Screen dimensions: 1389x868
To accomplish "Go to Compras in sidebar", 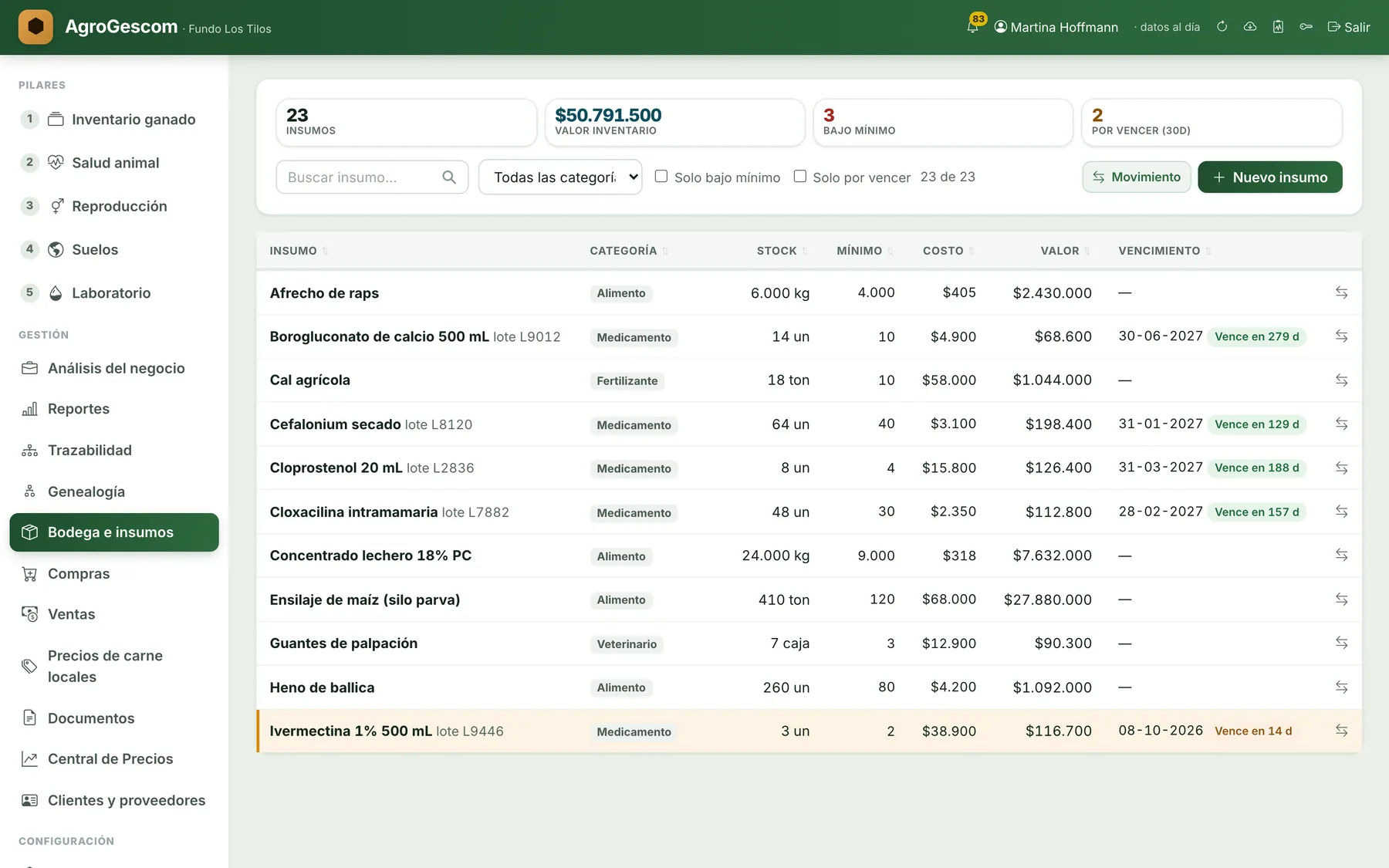I will point(114,574).
